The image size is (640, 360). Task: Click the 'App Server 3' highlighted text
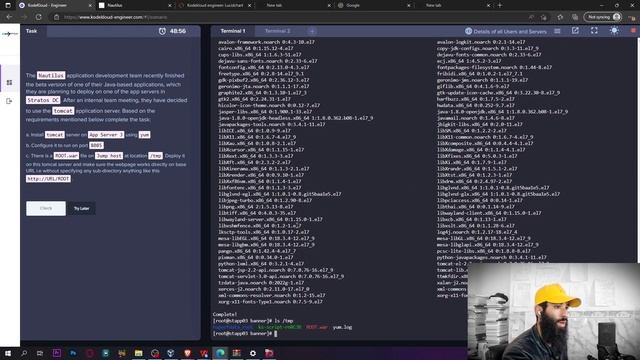click(106, 135)
